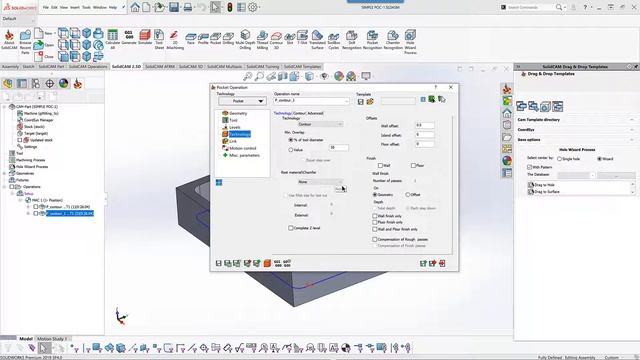Select the Offset radio button

pos(407,195)
